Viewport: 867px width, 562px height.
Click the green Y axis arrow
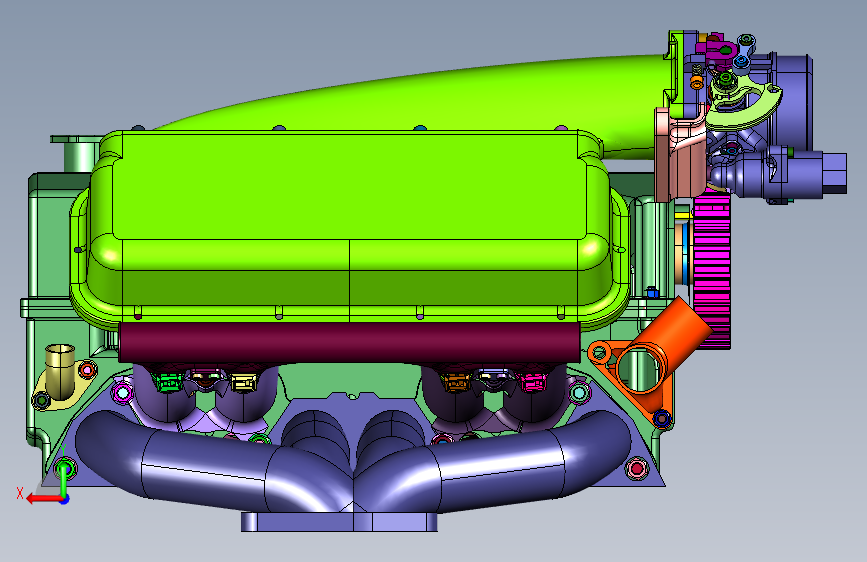[64, 478]
